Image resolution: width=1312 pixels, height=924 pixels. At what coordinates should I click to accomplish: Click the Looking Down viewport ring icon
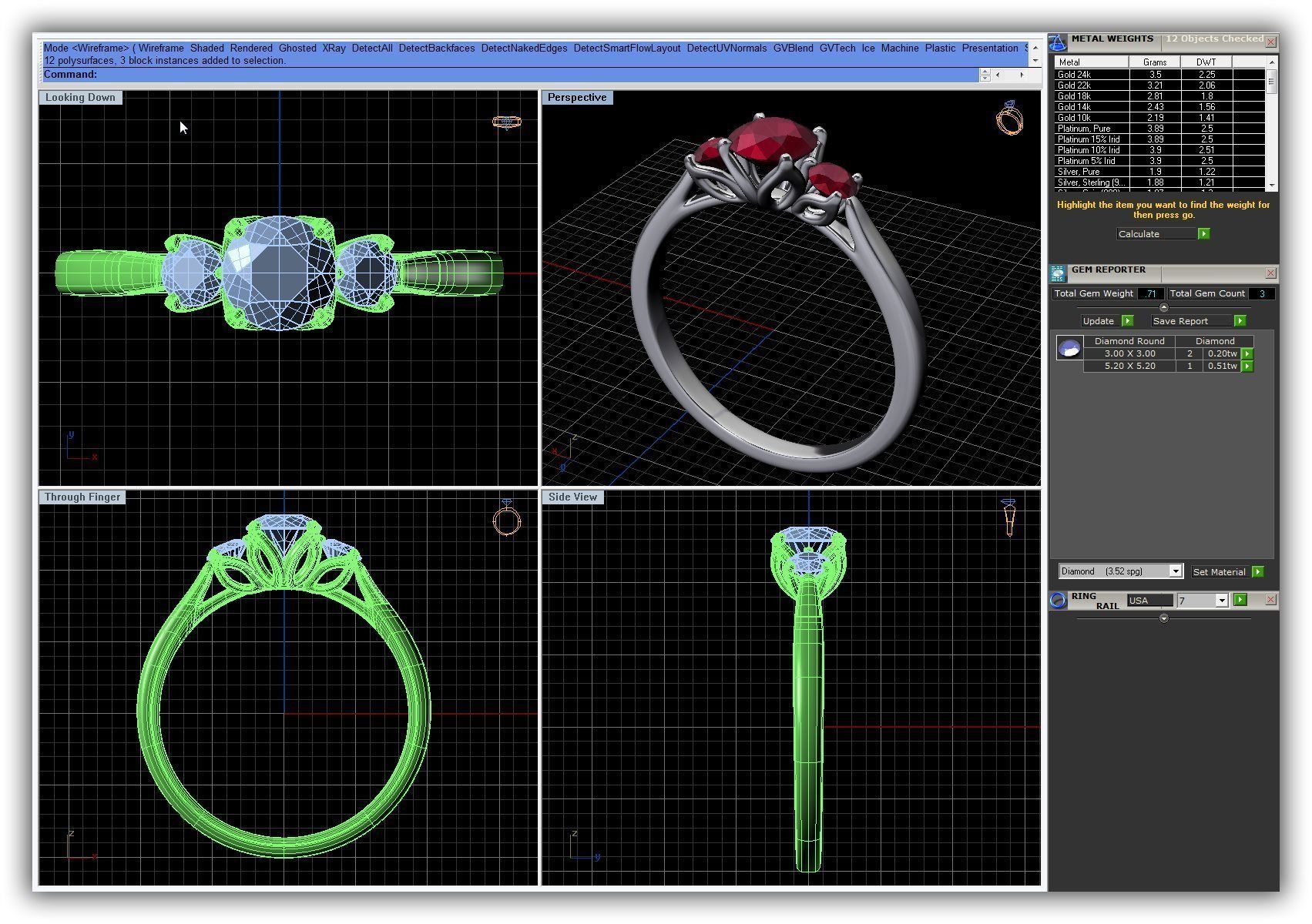[x=506, y=122]
